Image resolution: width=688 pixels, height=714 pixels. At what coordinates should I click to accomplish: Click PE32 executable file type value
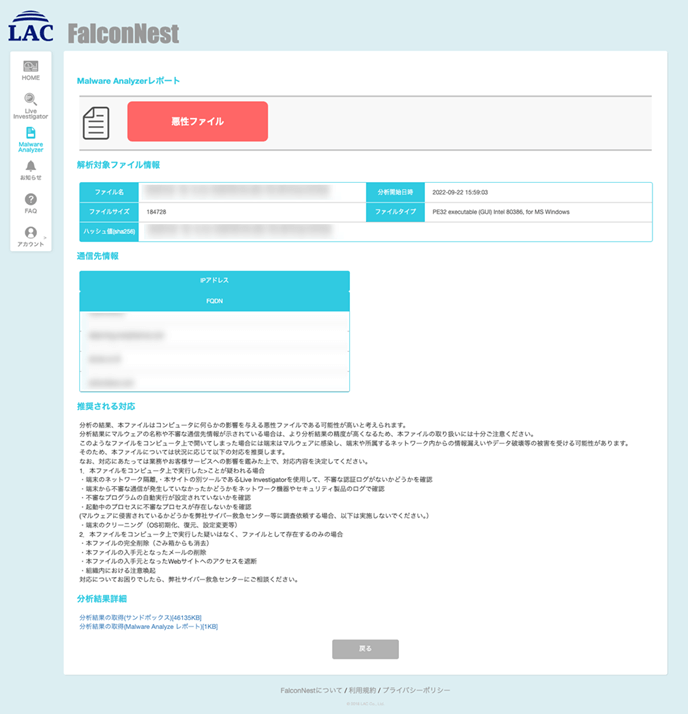(x=501, y=212)
